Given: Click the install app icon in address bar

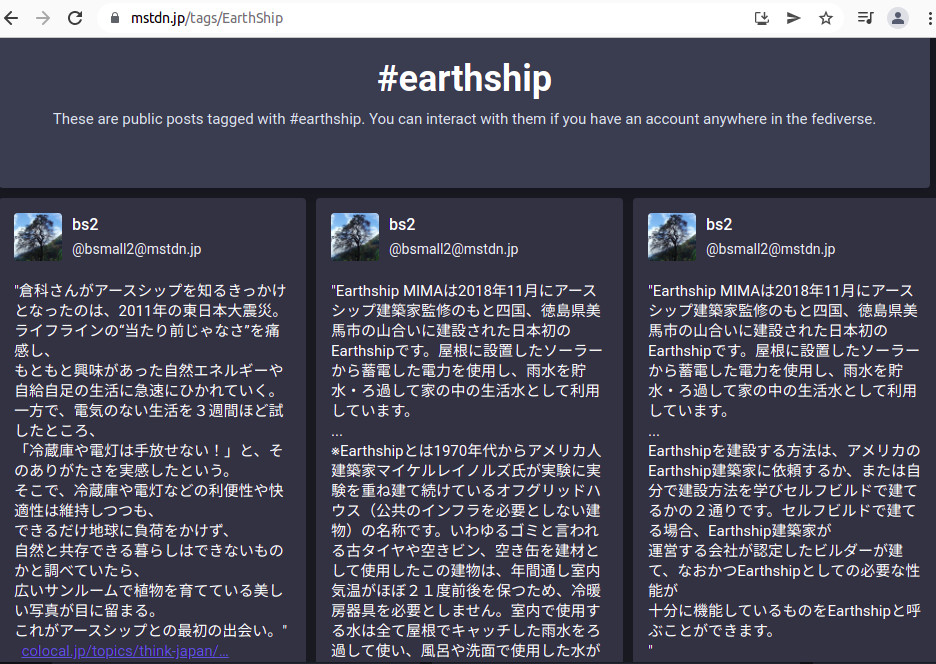Looking at the screenshot, I should pos(761,18).
